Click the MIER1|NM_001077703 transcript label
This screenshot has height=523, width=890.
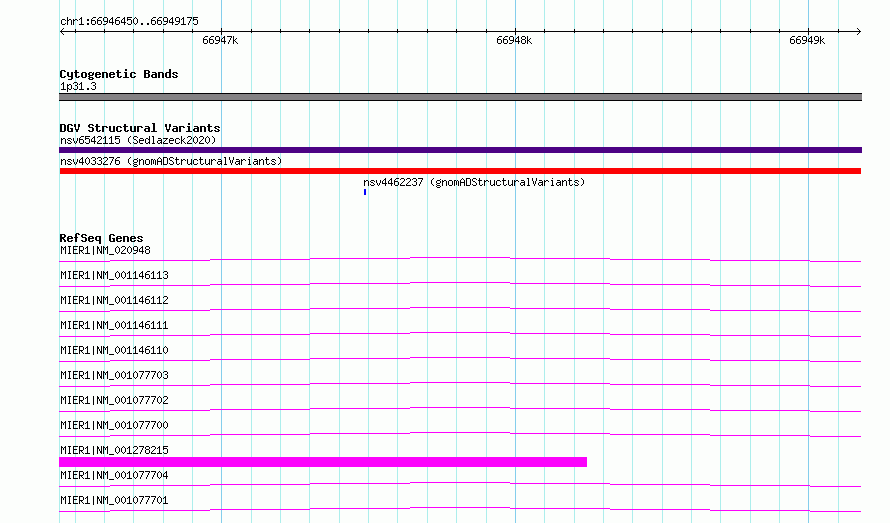tap(114, 375)
